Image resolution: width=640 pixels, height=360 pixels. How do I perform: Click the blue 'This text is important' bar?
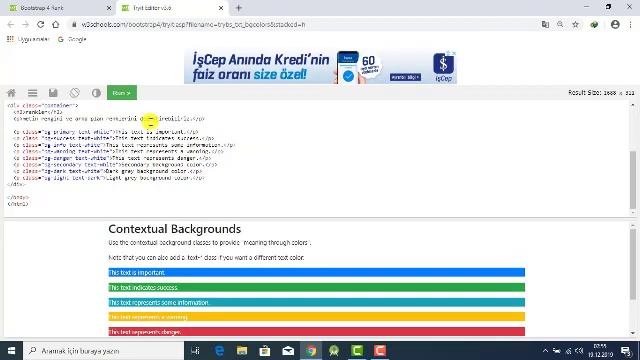click(317, 272)
